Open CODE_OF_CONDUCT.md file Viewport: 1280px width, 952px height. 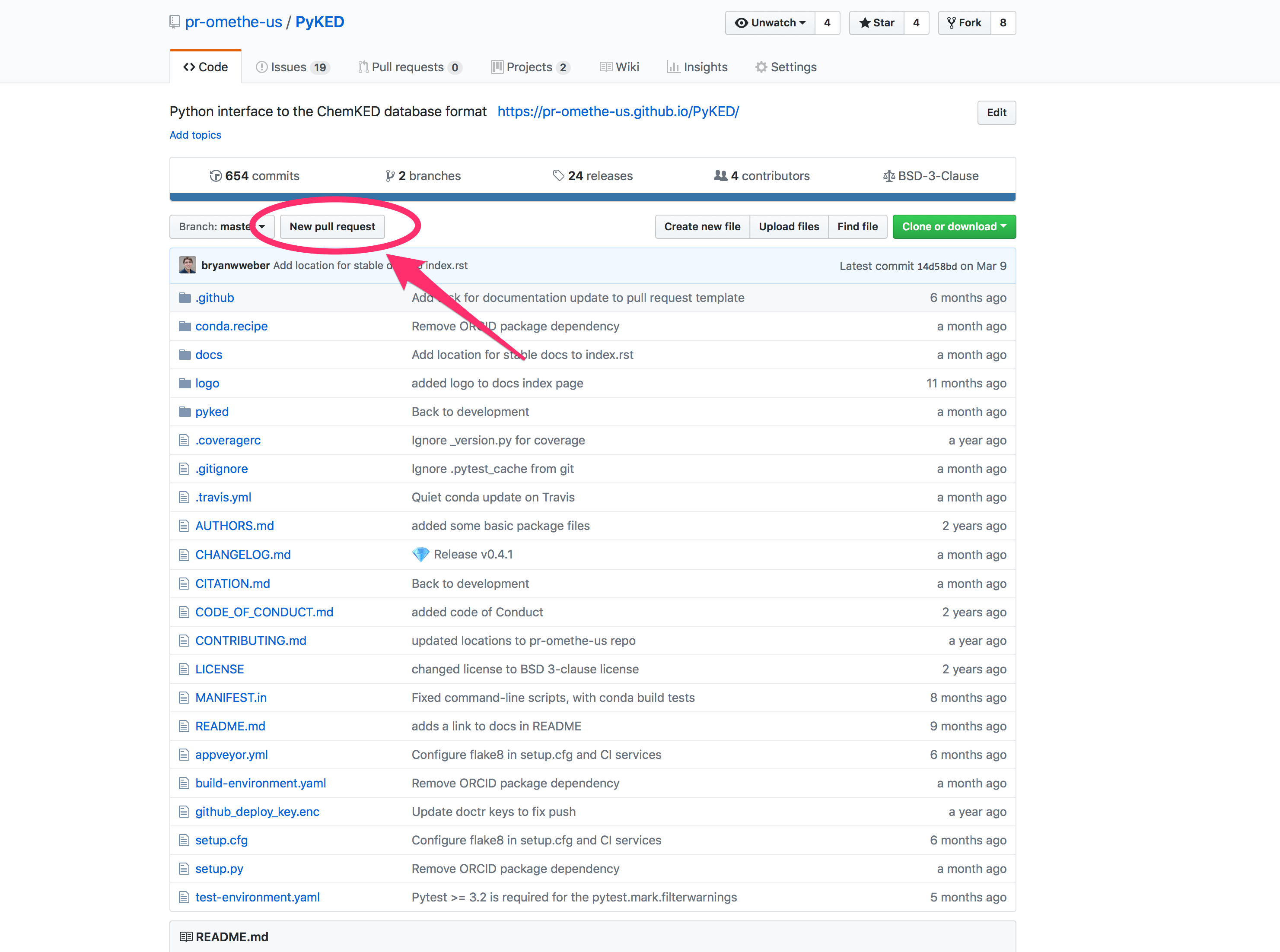tap(264, 612)
